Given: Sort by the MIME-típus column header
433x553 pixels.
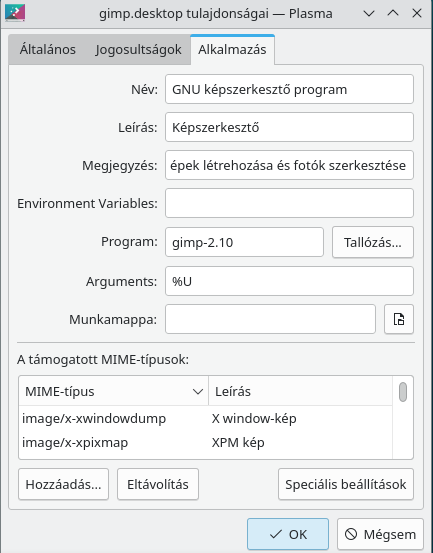Looking at the screenshot, I should [114, 391].
